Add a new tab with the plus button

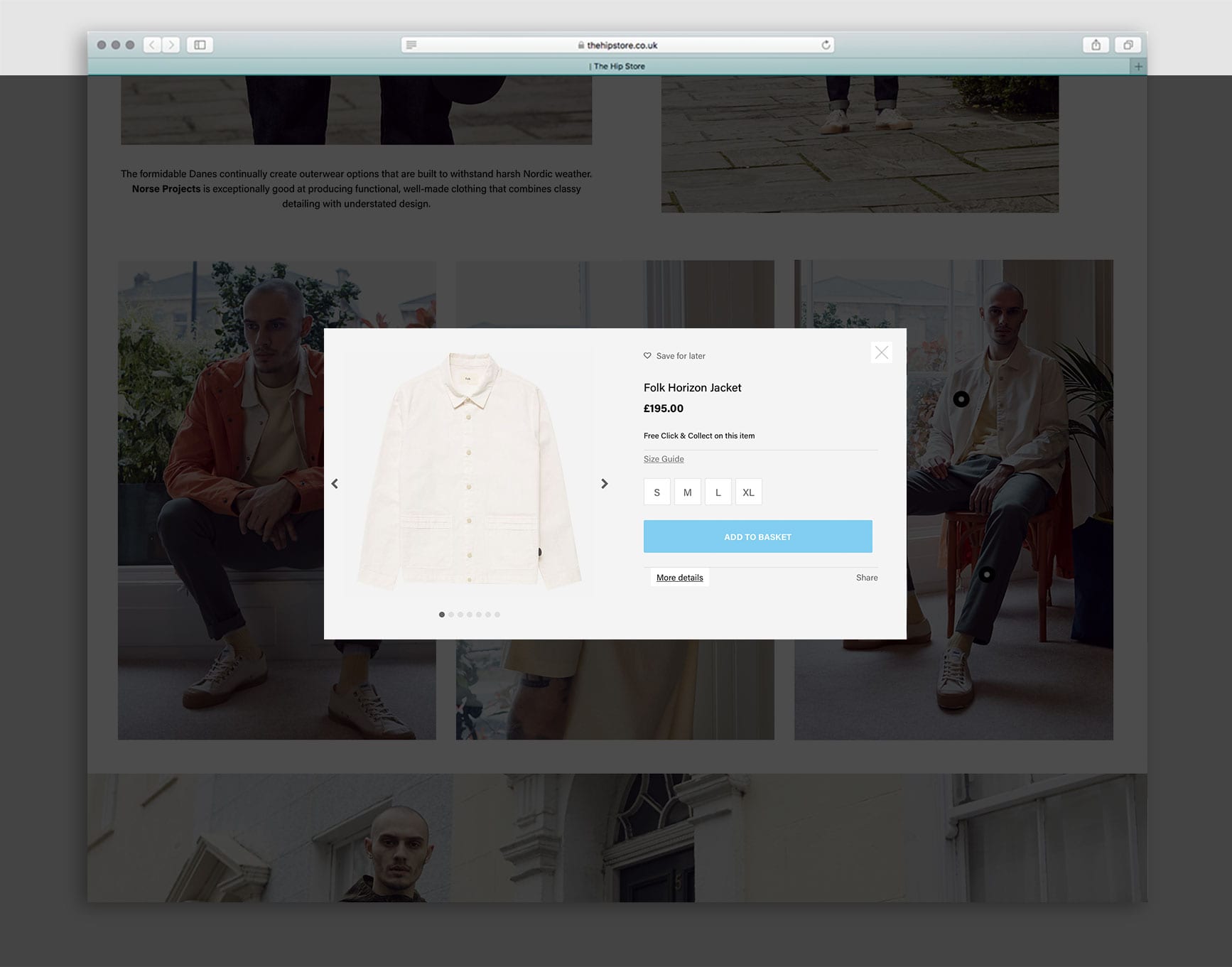(1138, 66)
